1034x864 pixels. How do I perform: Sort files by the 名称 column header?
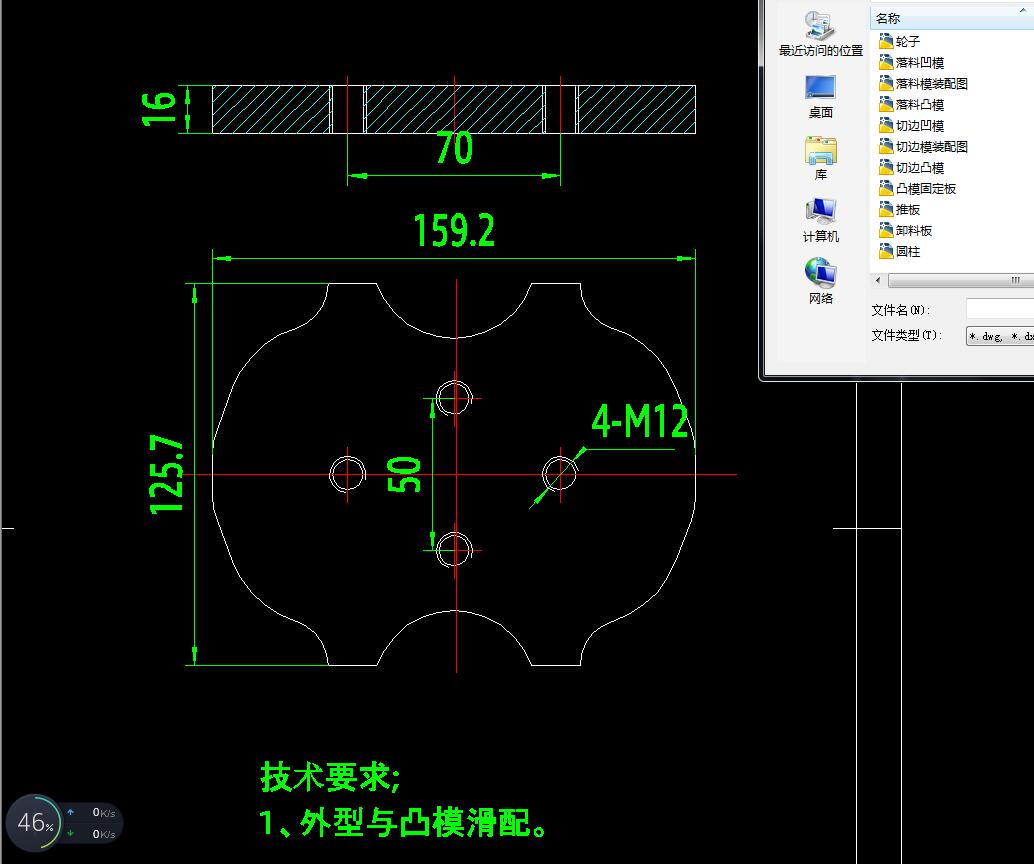(x=953, y=18)
